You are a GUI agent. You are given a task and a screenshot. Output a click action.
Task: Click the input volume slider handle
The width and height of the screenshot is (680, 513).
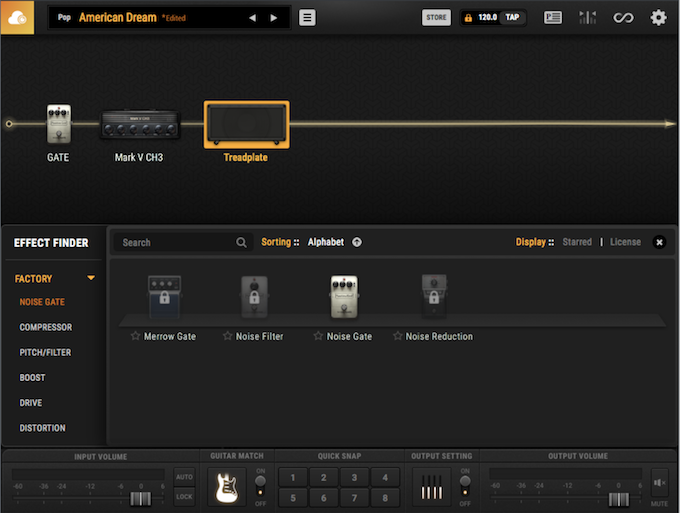click(141, 499)
